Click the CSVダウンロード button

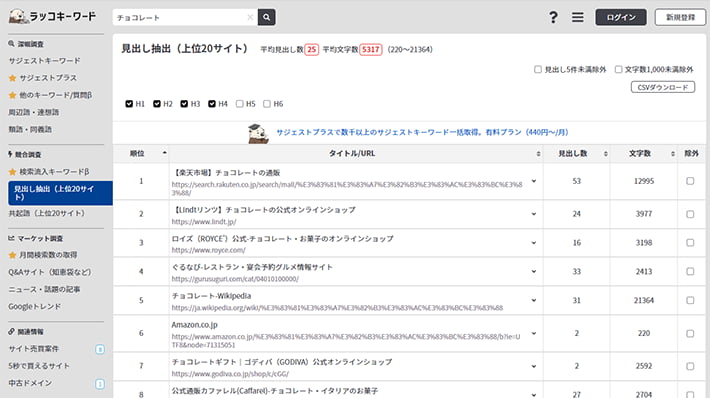663,87
